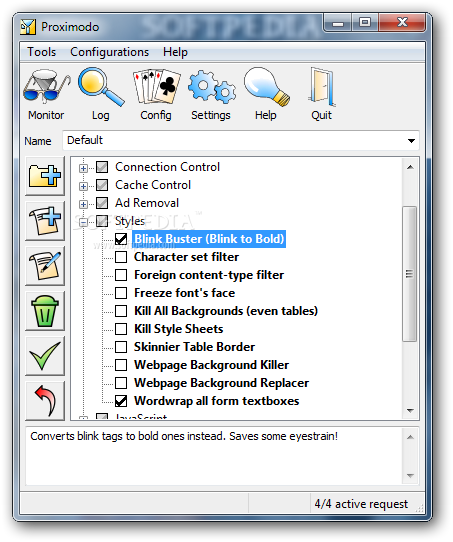
Task: Enable Webpage Background Killer checkbox
Action: coord(121,365)
